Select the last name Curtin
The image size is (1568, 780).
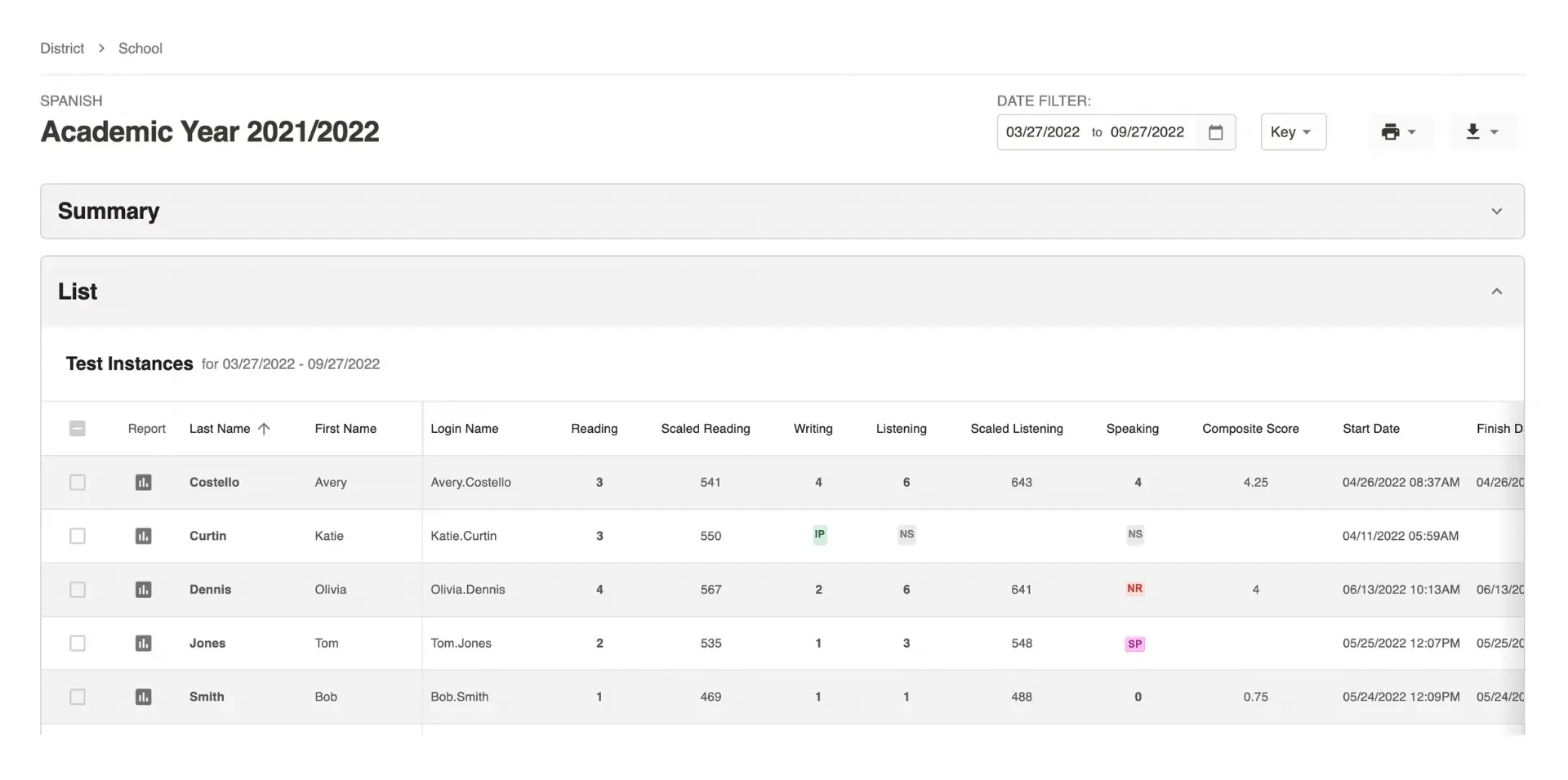click(x=208, y=537)
